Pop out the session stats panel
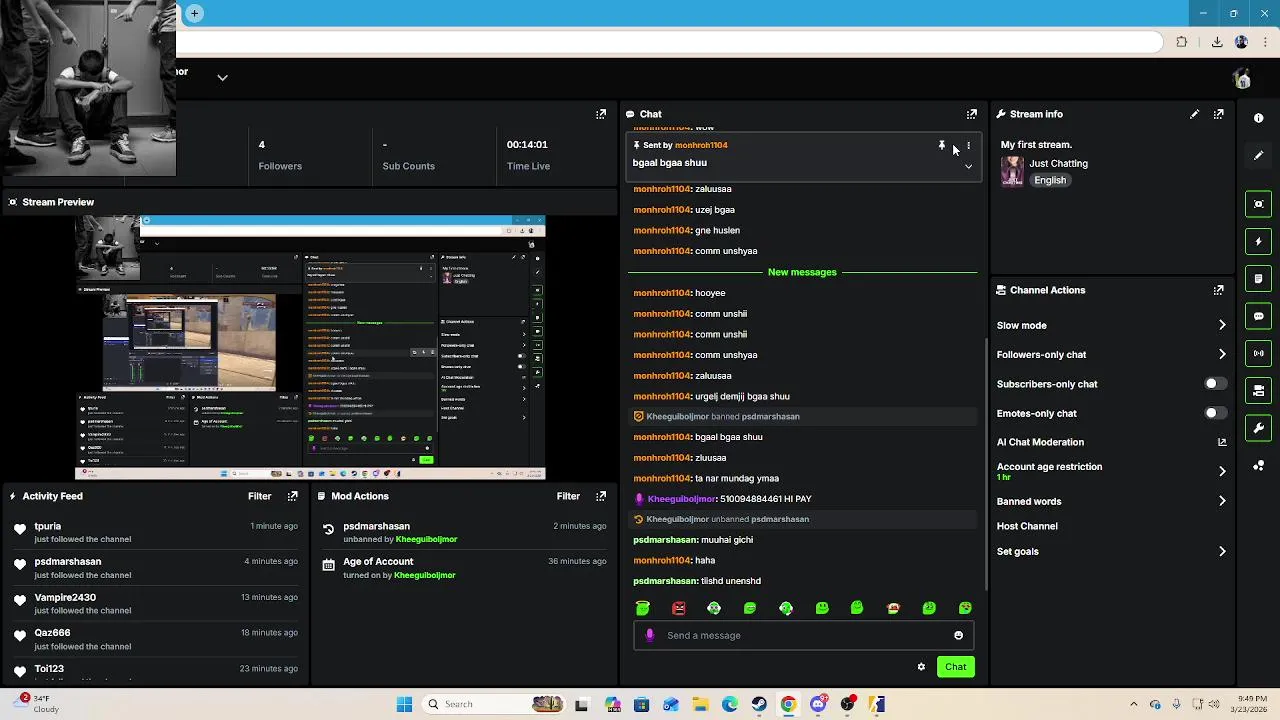This screenshot has width=1280, height=720. click(x=601, y=114)
